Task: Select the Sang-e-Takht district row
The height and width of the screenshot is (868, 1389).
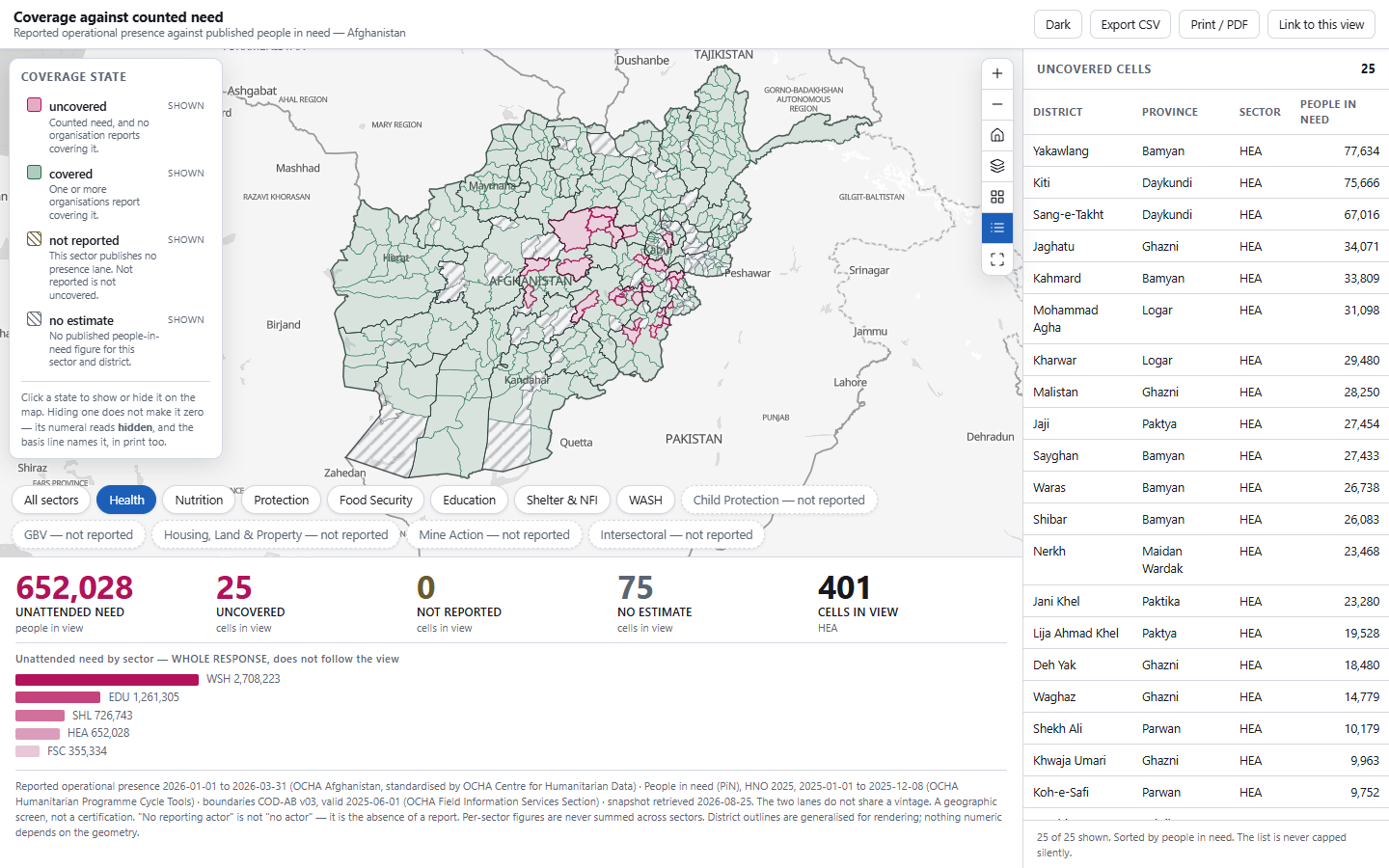Action: coord(1206,215)
